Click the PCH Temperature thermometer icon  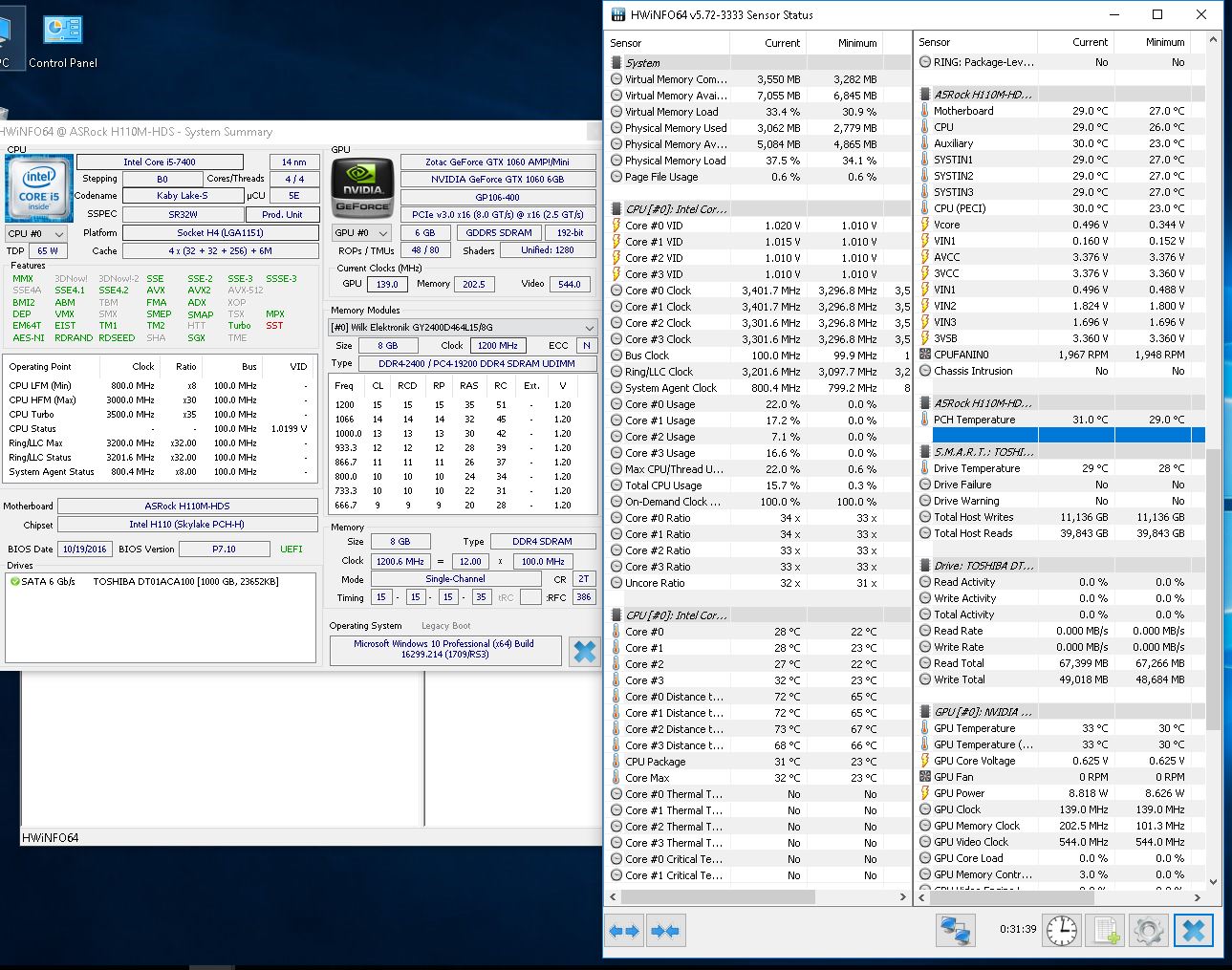click(x=925, y=420)
